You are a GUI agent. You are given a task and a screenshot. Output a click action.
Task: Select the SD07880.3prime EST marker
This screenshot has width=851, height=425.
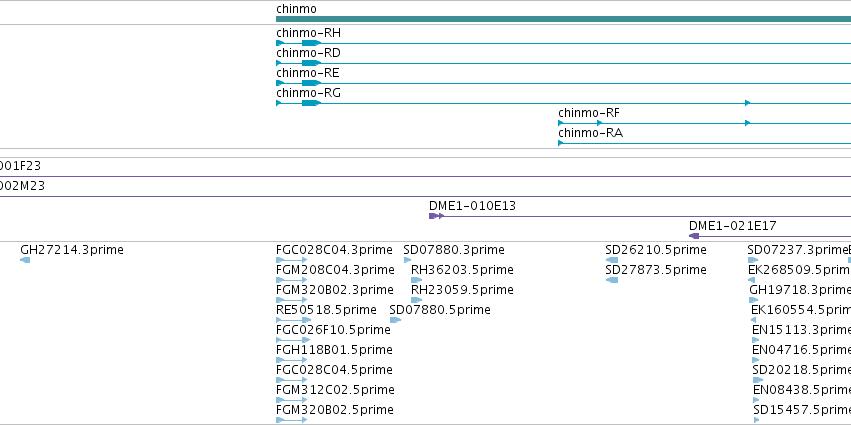click(x=407, y=260)
